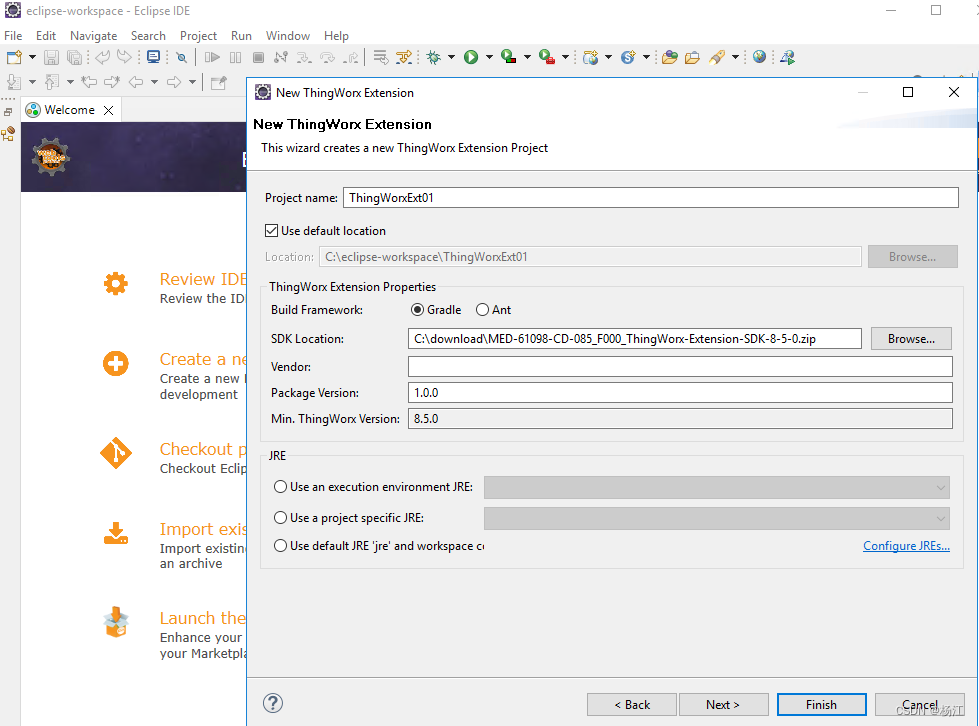Screen dimensions: 979x726
Task: Switch to the Welcome tab
Action: pos(69,110)
